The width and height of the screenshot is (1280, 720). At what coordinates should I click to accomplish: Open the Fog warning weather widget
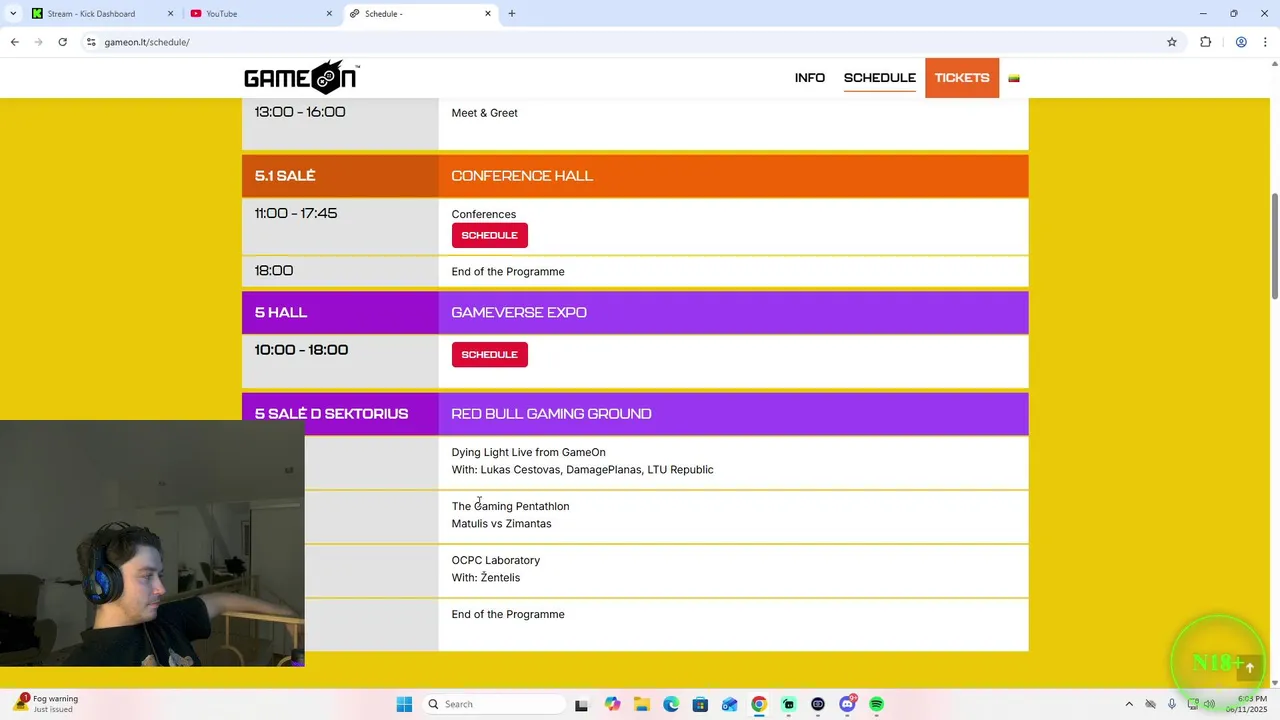click(x=46, y=704)
